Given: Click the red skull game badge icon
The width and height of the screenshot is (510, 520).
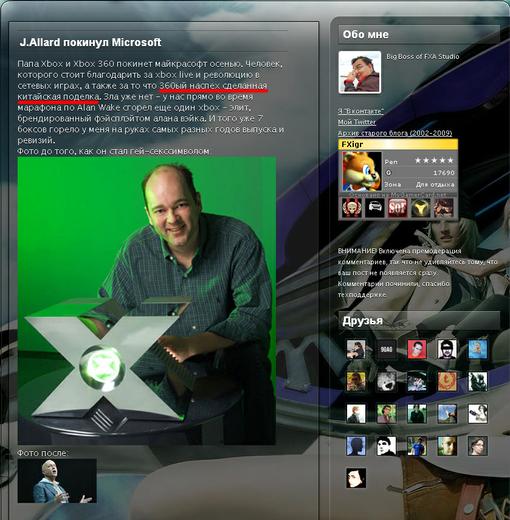Looking at the screenshot, I should (x=352, y=208).
